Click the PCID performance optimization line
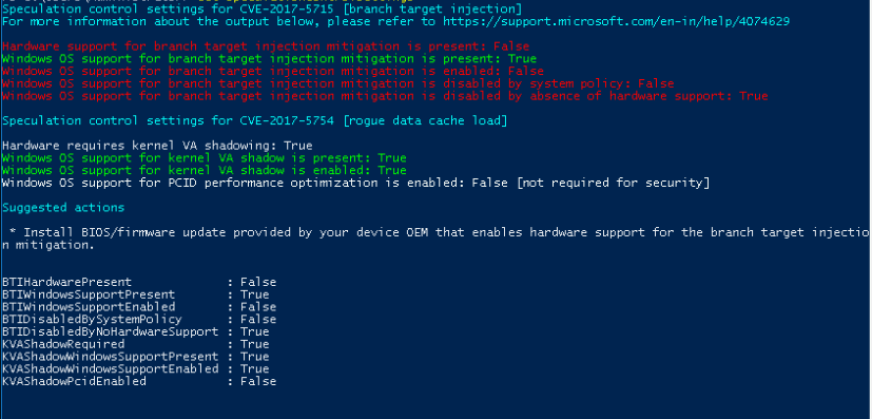Screen dimensions: 872x419 pos(355,182)
